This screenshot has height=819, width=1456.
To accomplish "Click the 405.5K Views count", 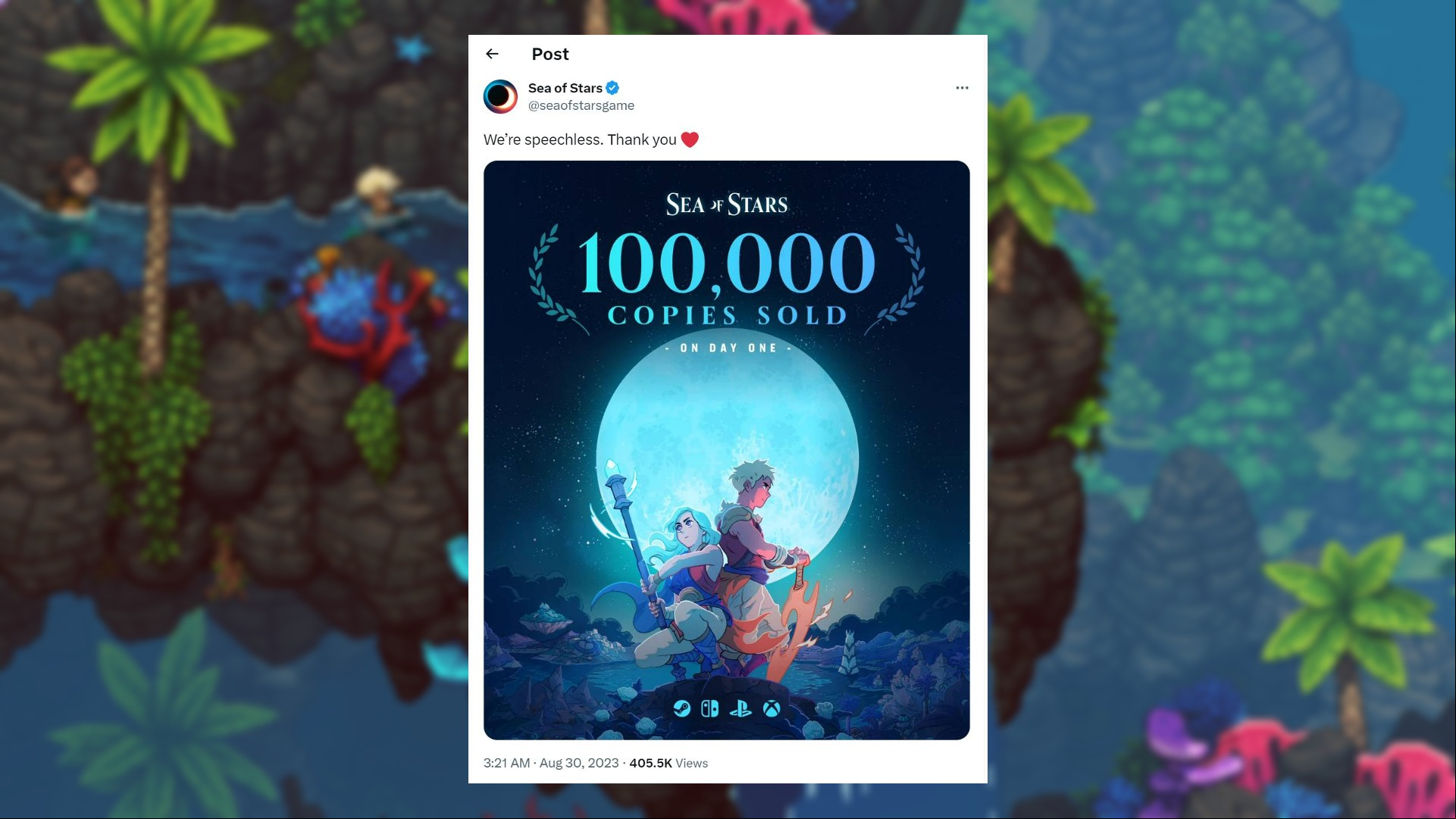I will pyautogui.click(x=669, y=763).
